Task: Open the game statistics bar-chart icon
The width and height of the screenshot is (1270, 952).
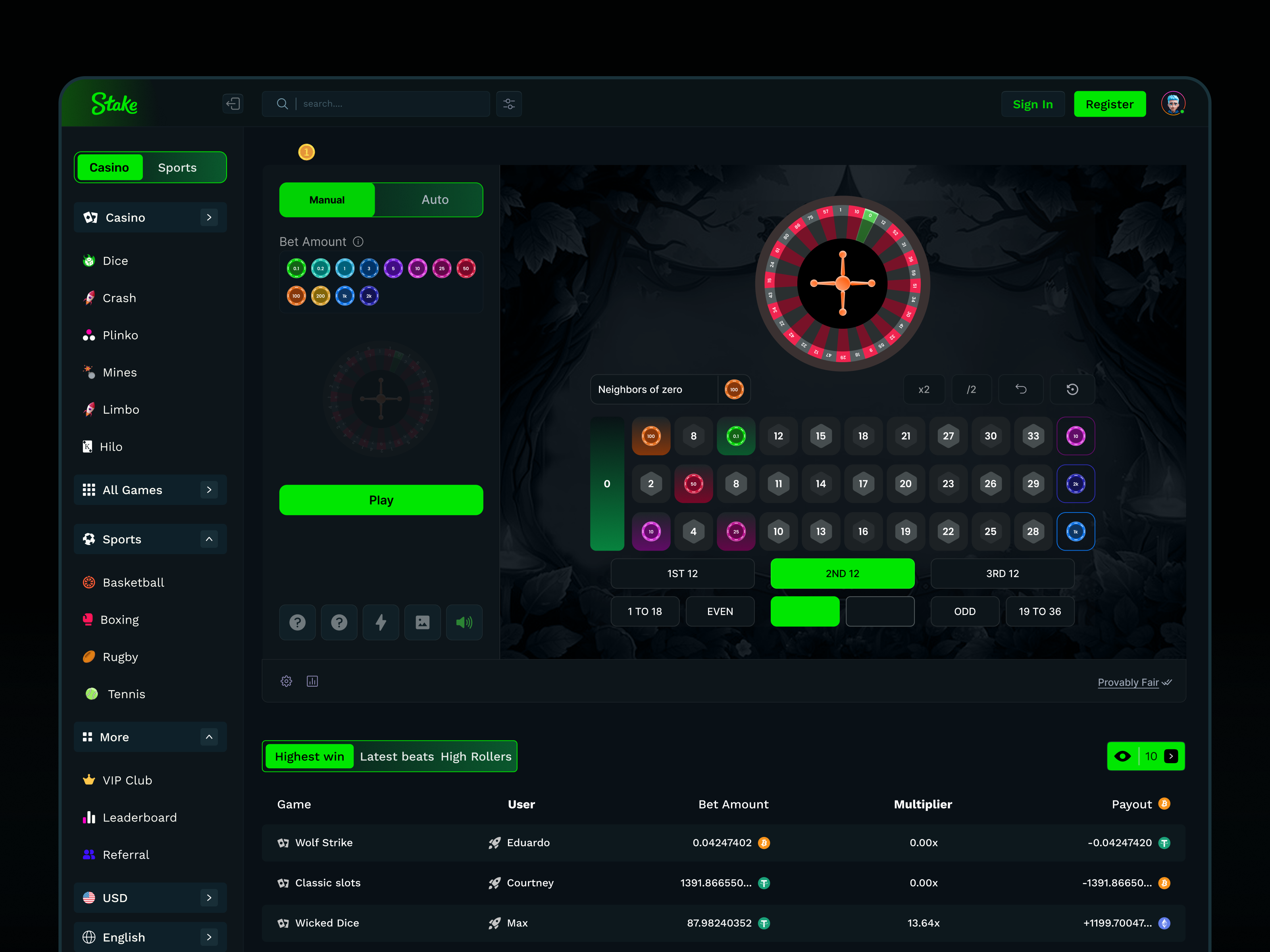Action: point(312,681)
